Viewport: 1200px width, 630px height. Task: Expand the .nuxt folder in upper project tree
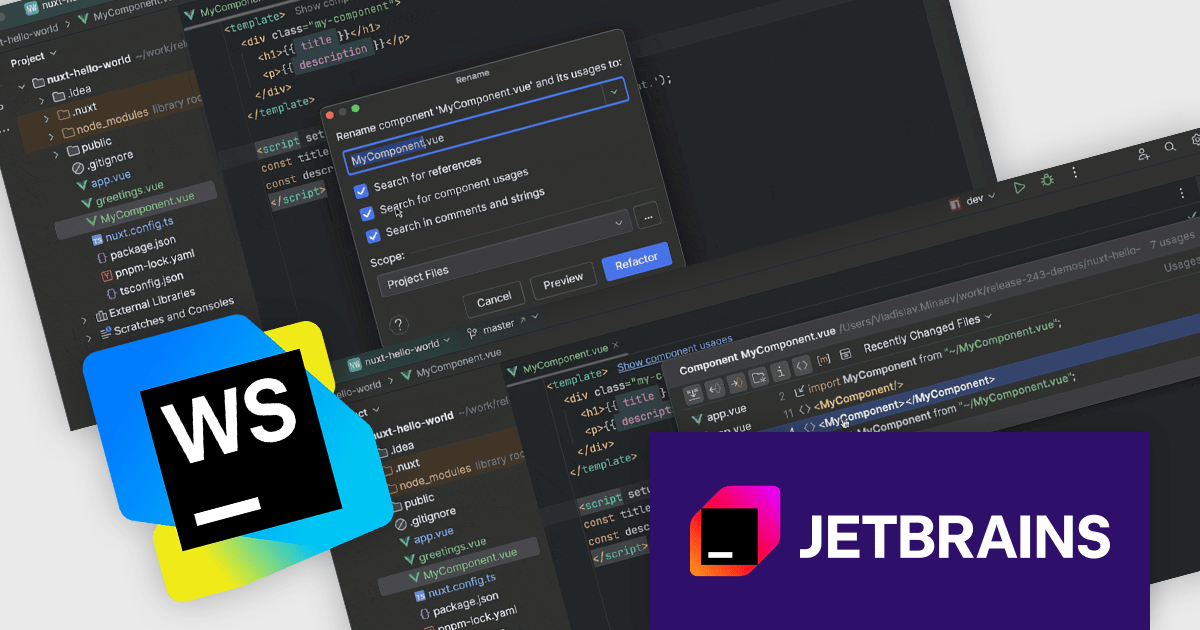pyautogui.click(x=46, y=117)
